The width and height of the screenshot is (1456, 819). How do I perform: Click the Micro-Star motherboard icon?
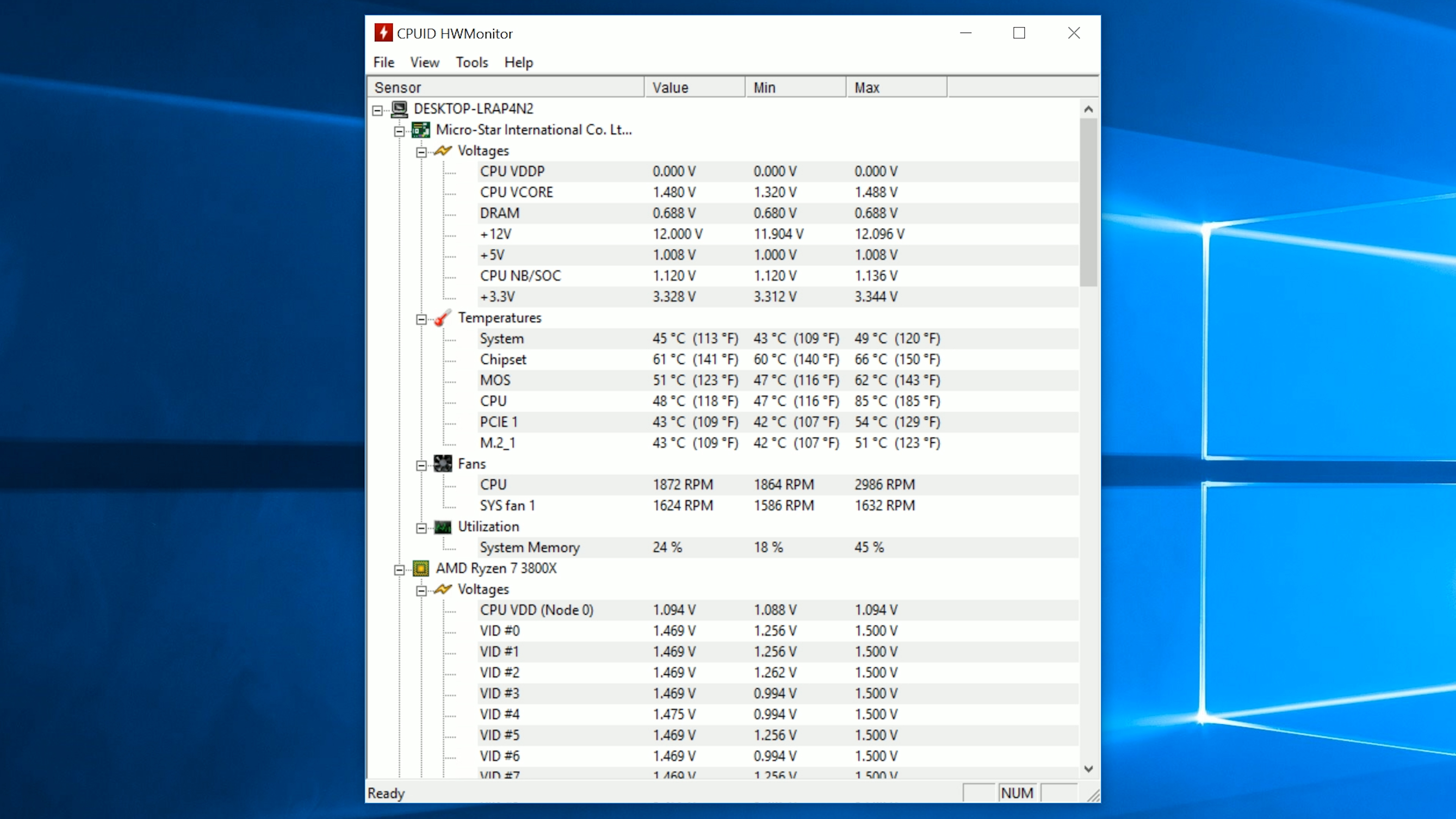[421, 130]
